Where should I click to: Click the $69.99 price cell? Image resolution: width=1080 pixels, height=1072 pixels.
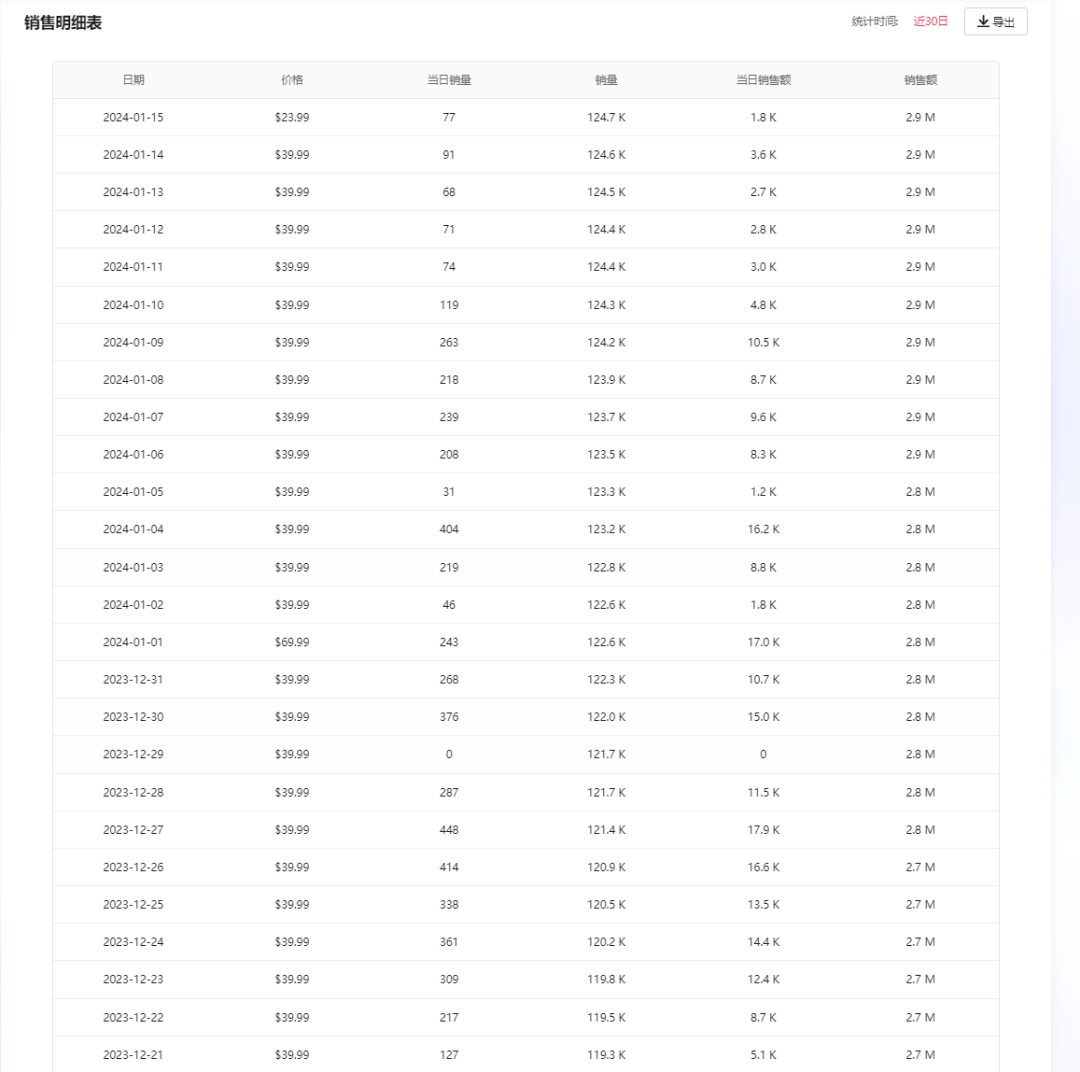pos(293,642)
